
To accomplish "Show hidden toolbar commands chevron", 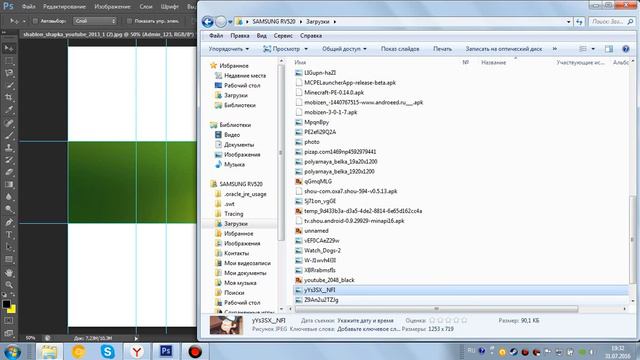I will point(555,49).
